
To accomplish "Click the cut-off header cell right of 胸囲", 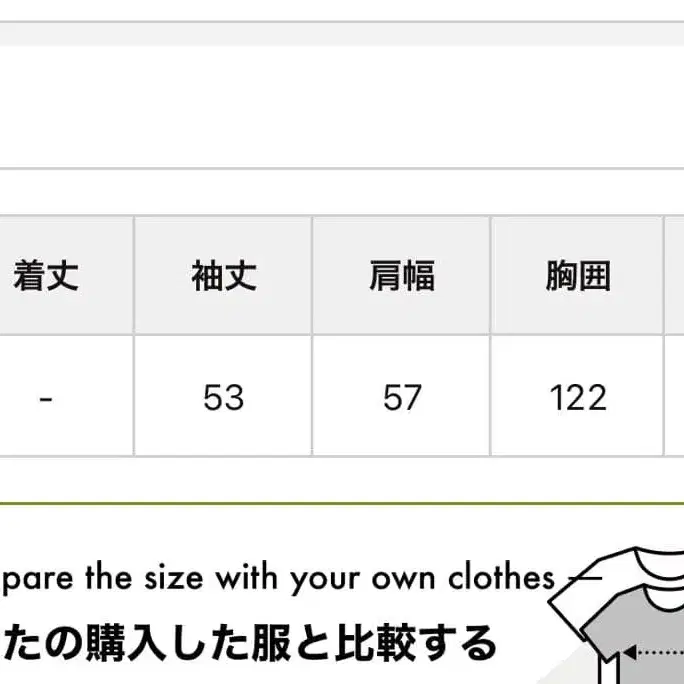I will 675,275.
